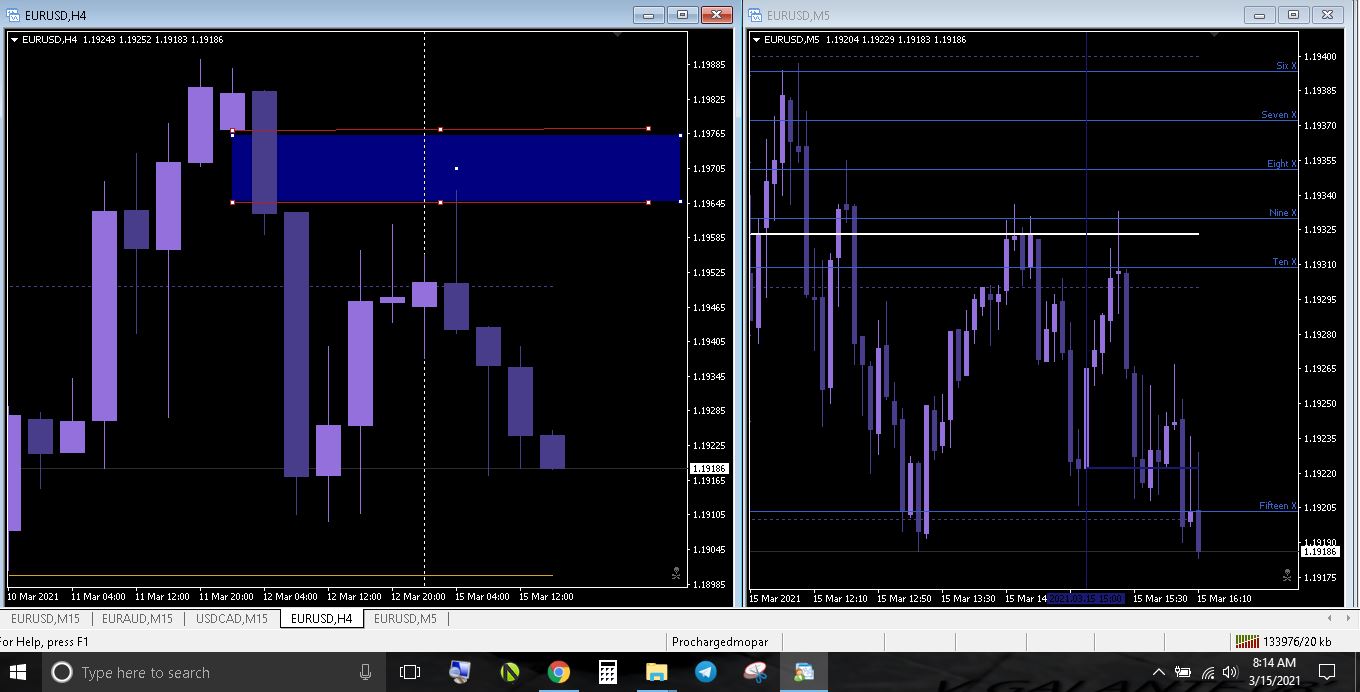1360x692 pixels.
Task: Open Google Chrome from the taskbar
Action: pyautogui.click(x=559, y=672)
